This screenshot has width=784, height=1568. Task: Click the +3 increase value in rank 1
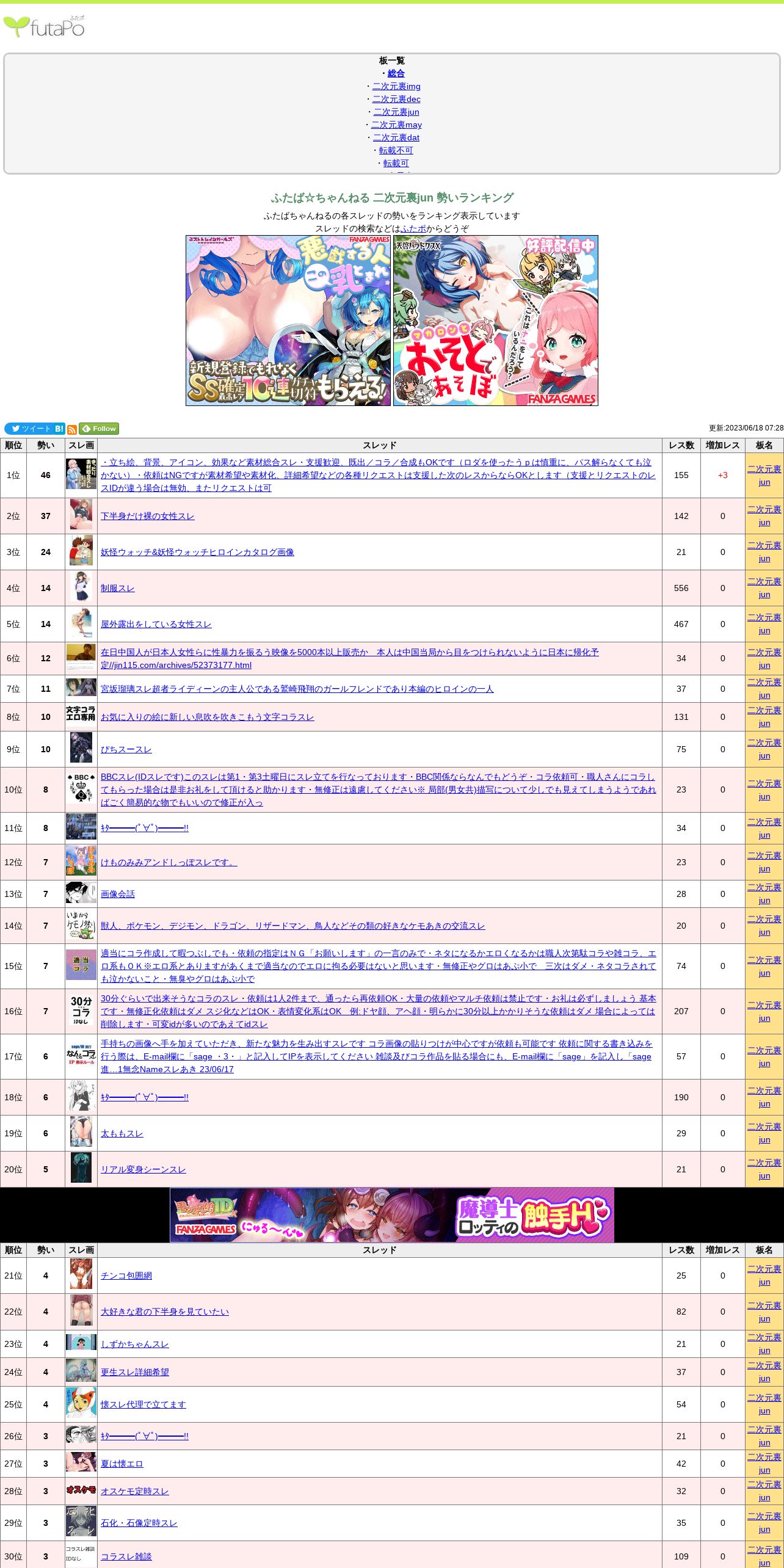(x=722, y=475)
